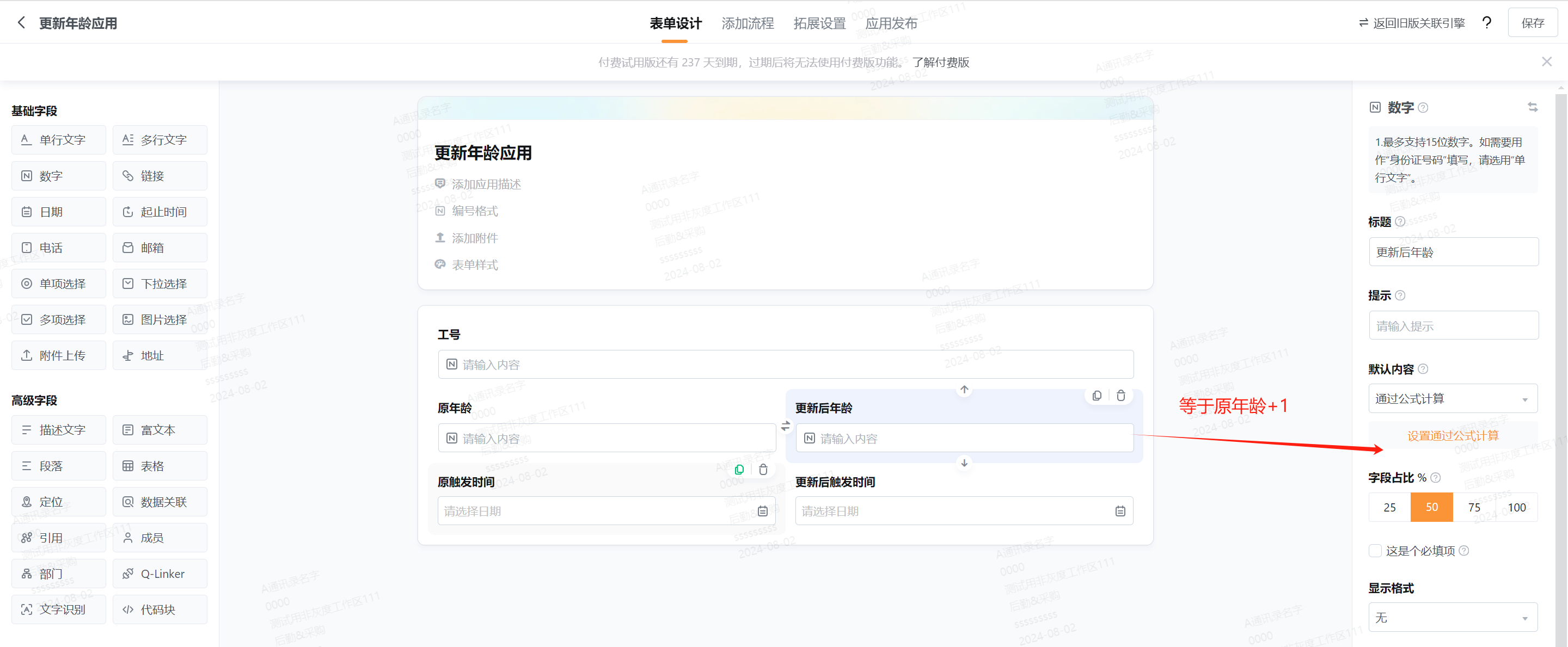
Task: Add a 数字 field from the palette
Action: 58,176
